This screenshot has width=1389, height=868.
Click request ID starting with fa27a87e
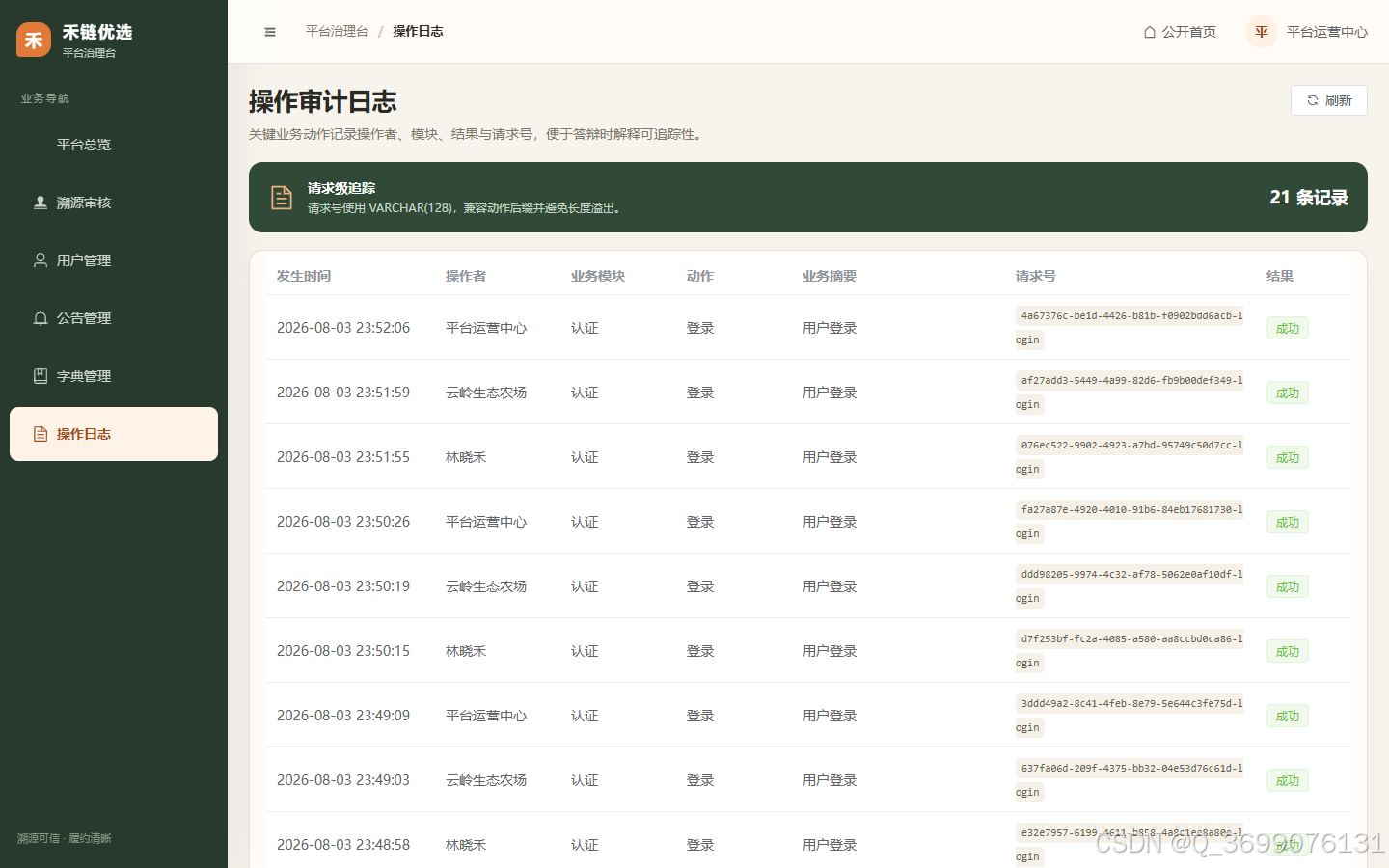(1130, 522)
